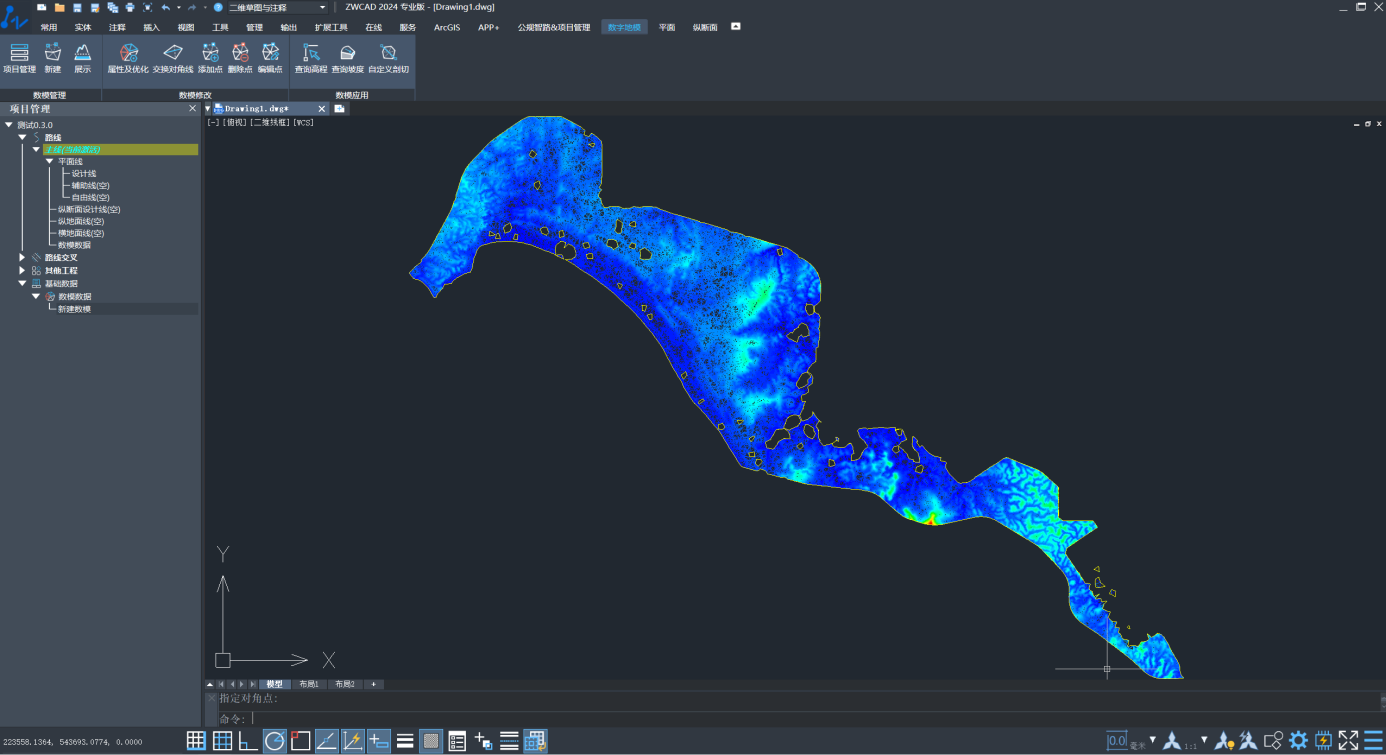
Task: Collapse the 主线(当前激活) node
Action: [x=36, y=149]
